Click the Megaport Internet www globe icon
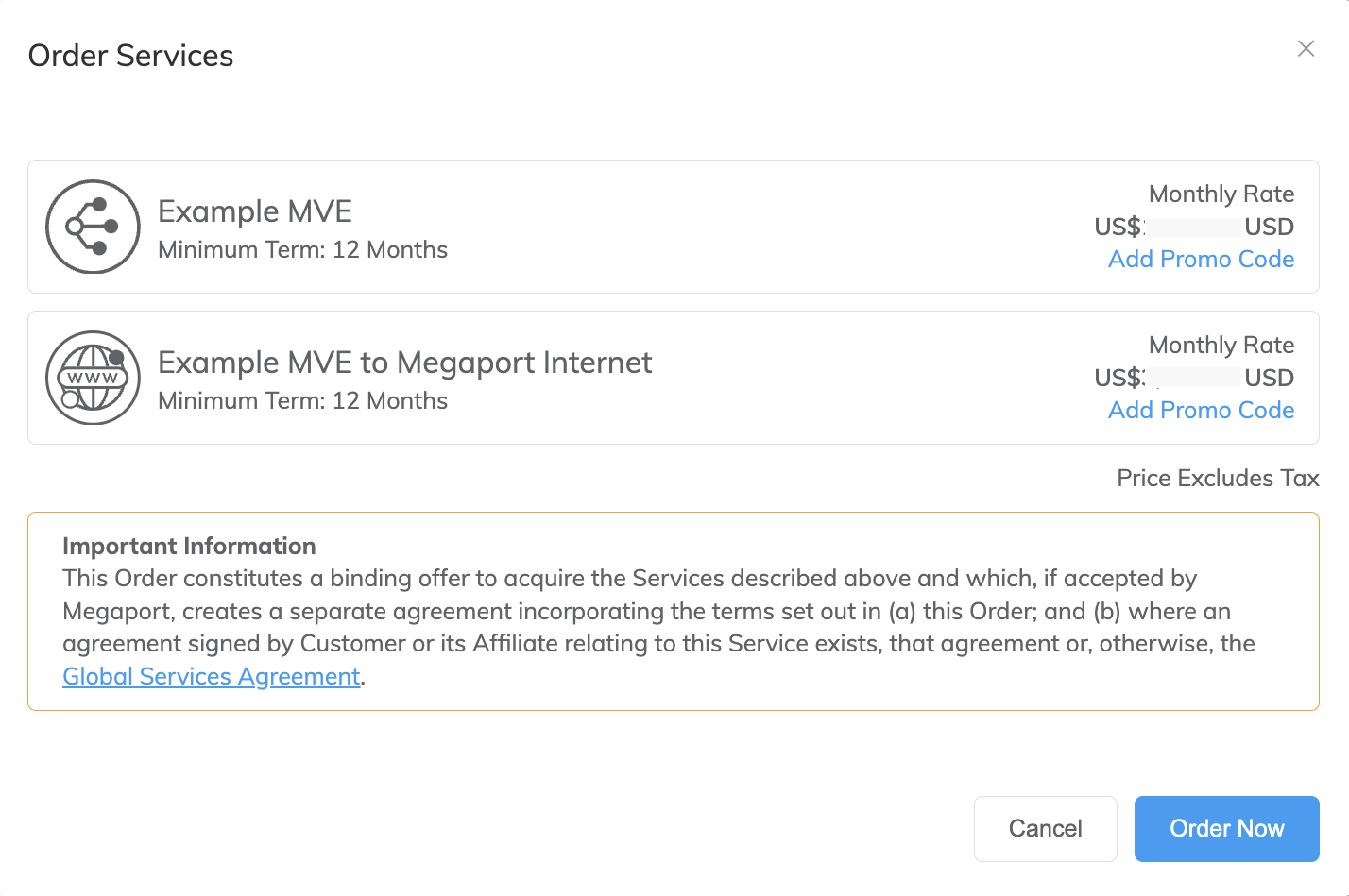The height and width of the screenshot is (896, 1349). point(94,378)
